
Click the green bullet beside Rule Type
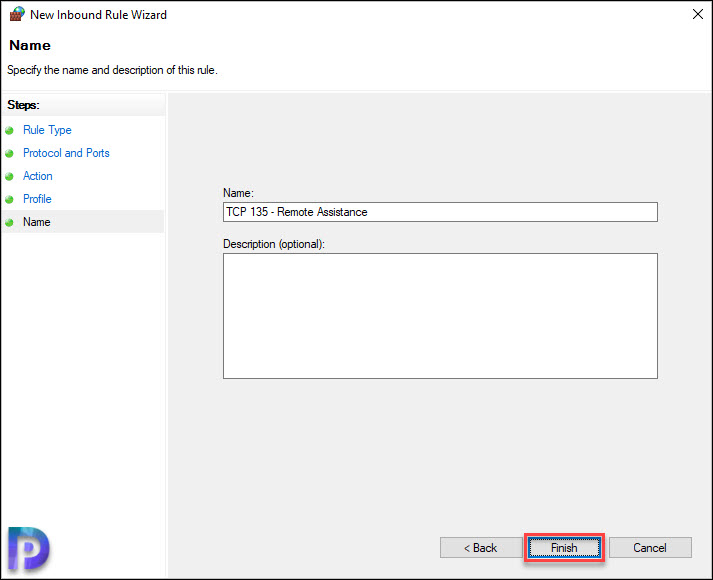coord(10,130)
